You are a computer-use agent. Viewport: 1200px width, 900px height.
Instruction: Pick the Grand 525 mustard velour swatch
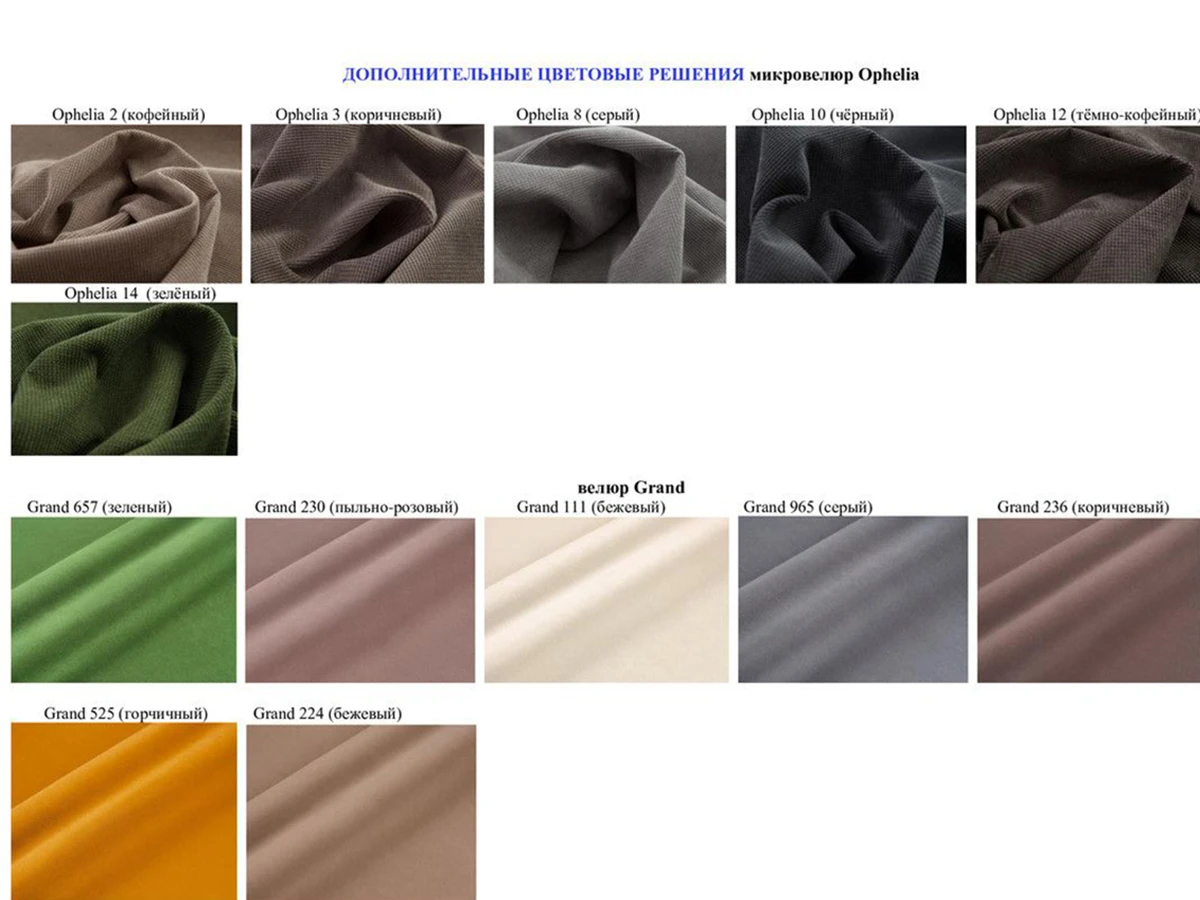(x=124, y=811)
